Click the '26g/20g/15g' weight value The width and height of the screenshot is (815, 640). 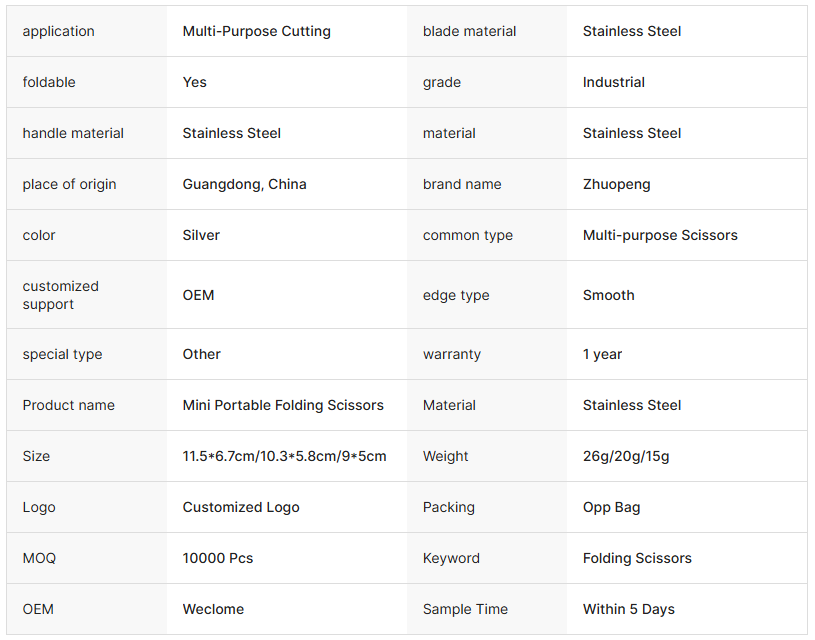[626, 456]
